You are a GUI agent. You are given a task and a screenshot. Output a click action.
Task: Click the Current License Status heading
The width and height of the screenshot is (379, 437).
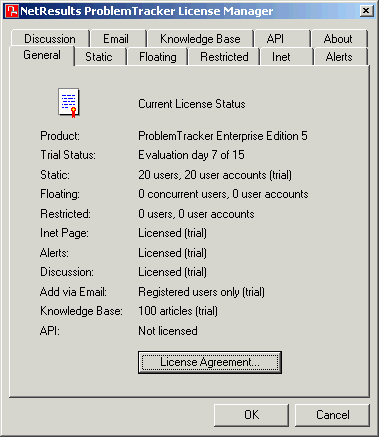pos(192,104)
